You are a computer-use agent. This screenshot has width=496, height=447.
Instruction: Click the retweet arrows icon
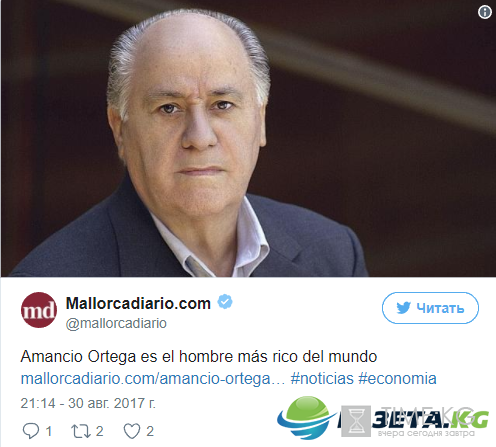tap(81, 431)
